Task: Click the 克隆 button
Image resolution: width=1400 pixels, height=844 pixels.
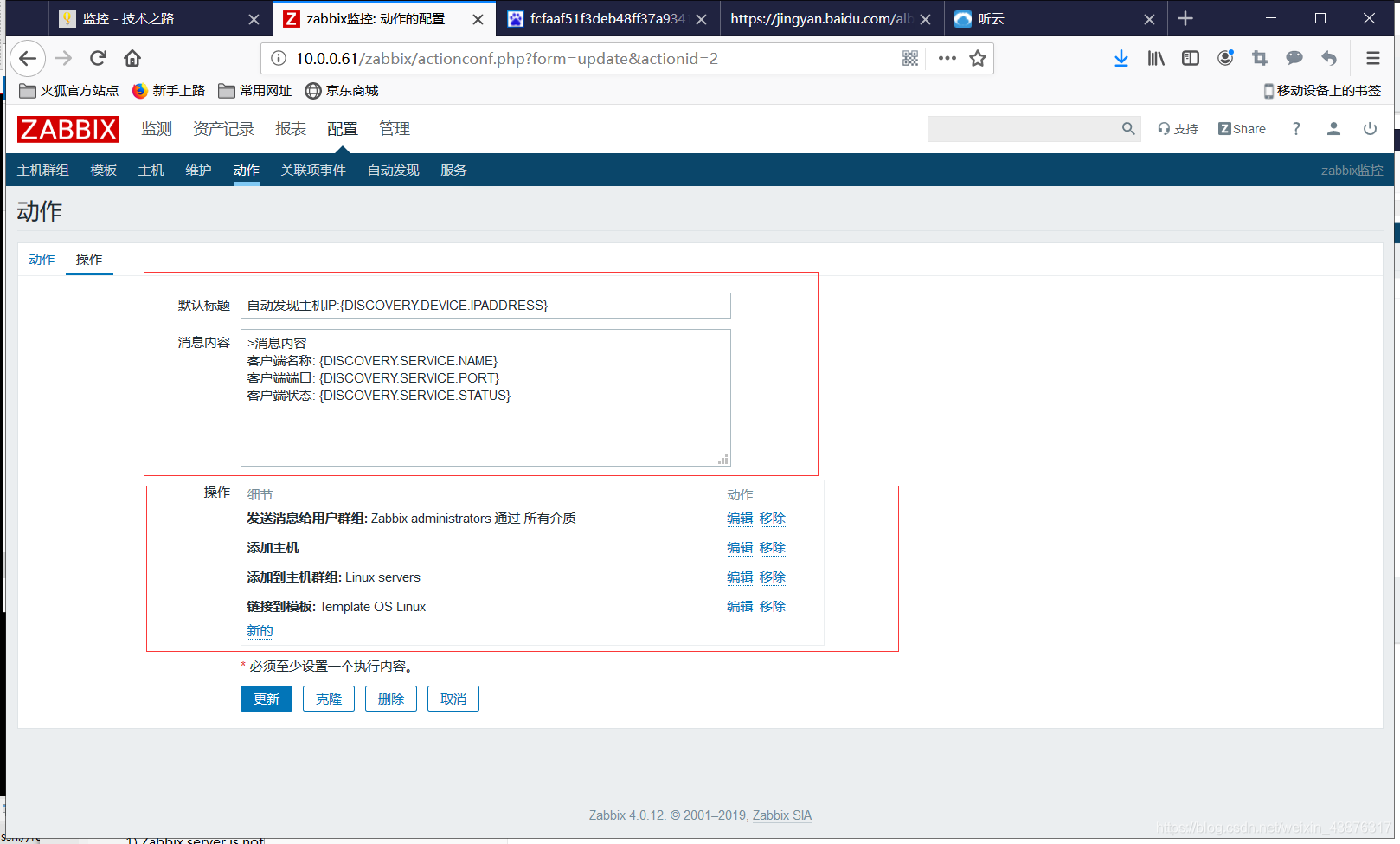Action: (329, 699)
